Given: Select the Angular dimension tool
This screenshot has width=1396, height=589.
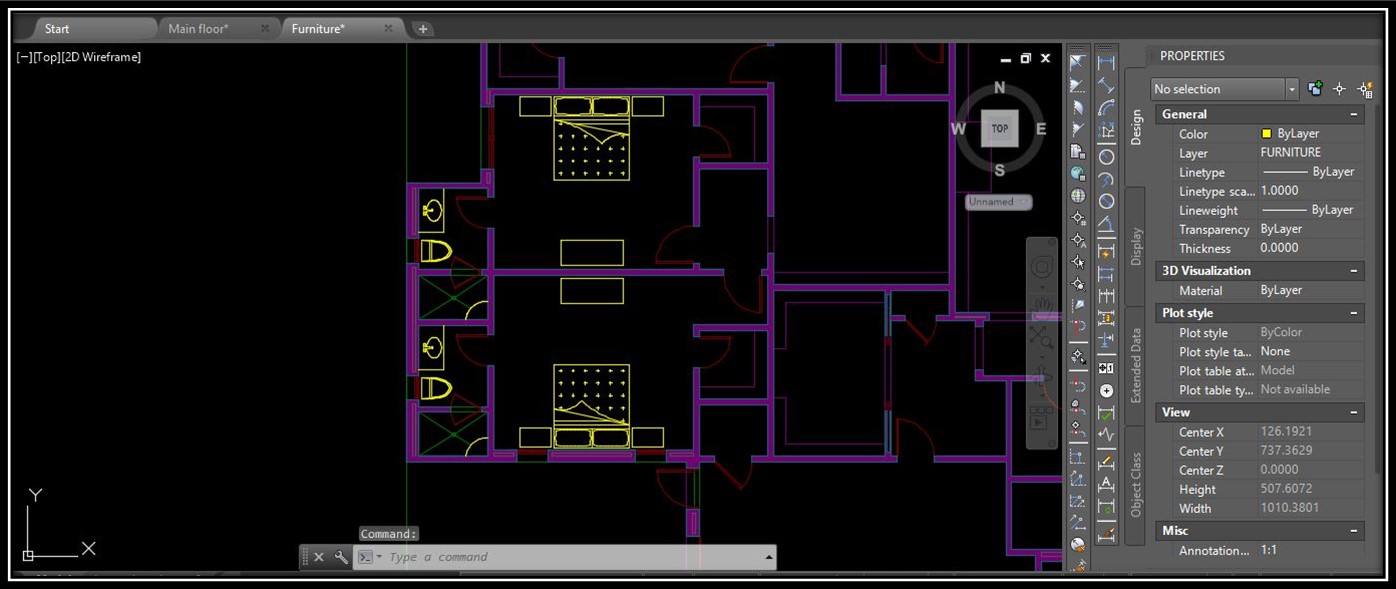Looking at the screenshot, I should (1106, 225).
